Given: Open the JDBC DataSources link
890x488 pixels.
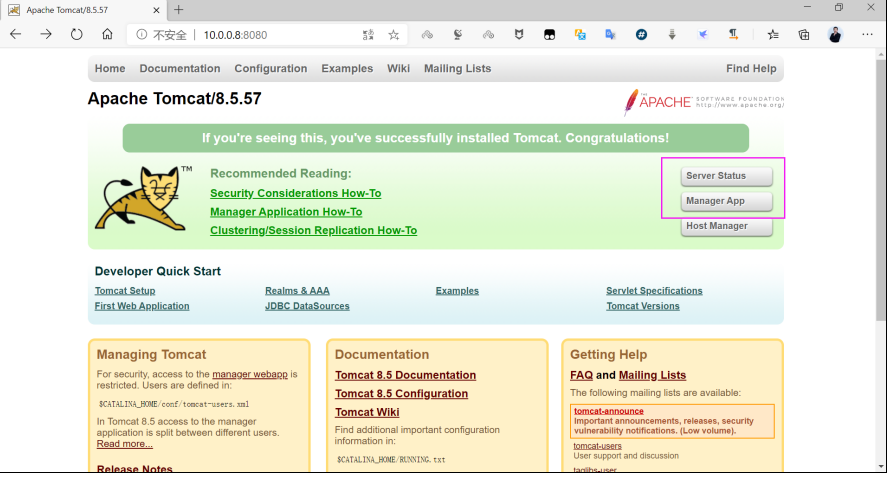Looking at the screenshot, I should point(307,306).
